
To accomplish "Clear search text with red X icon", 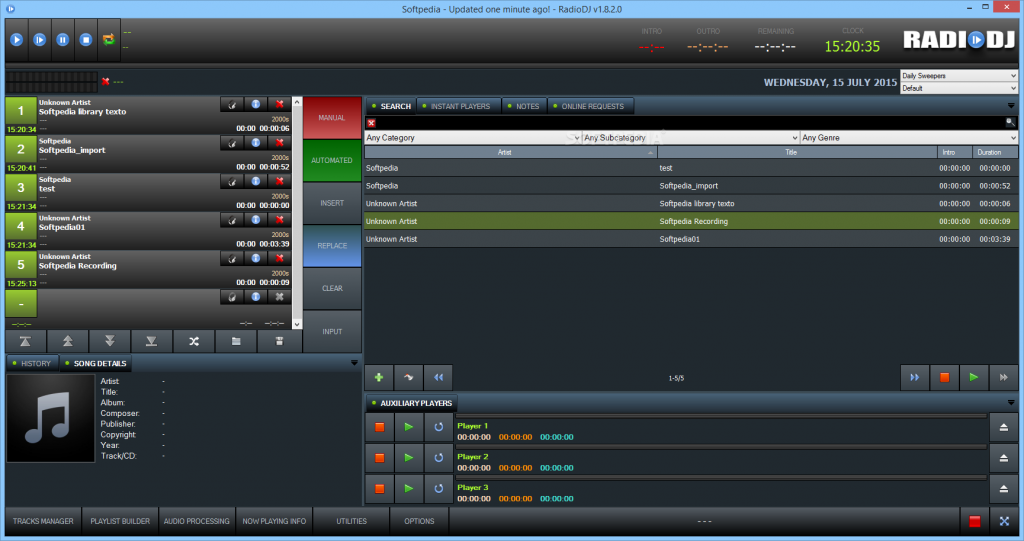I will coord(371,123).
